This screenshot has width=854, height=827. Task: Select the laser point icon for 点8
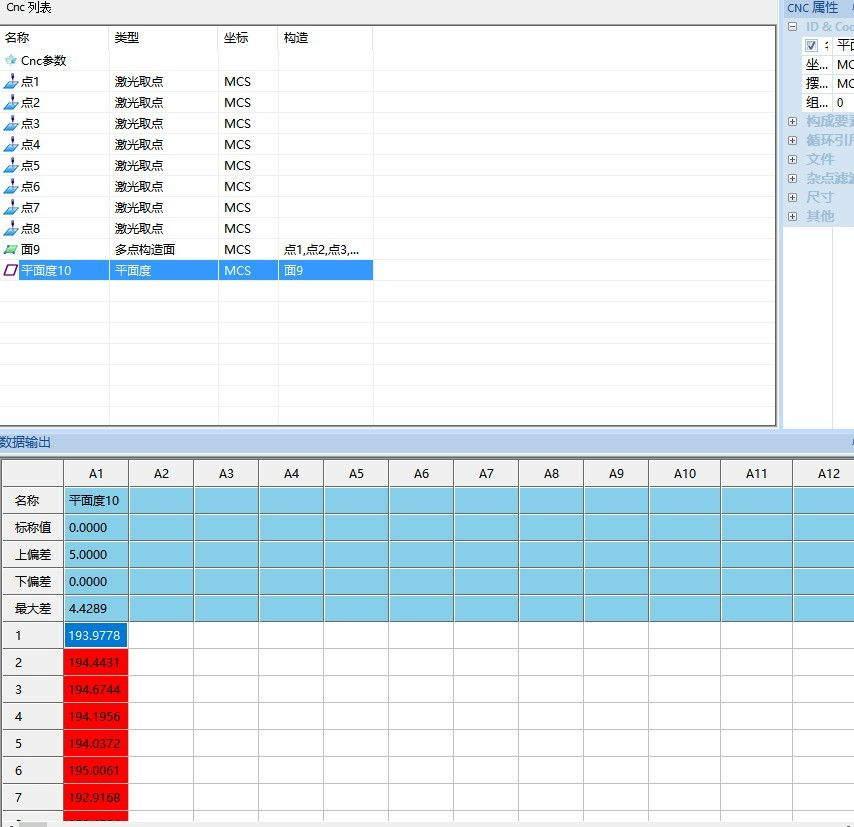click(x=11, y=228)
